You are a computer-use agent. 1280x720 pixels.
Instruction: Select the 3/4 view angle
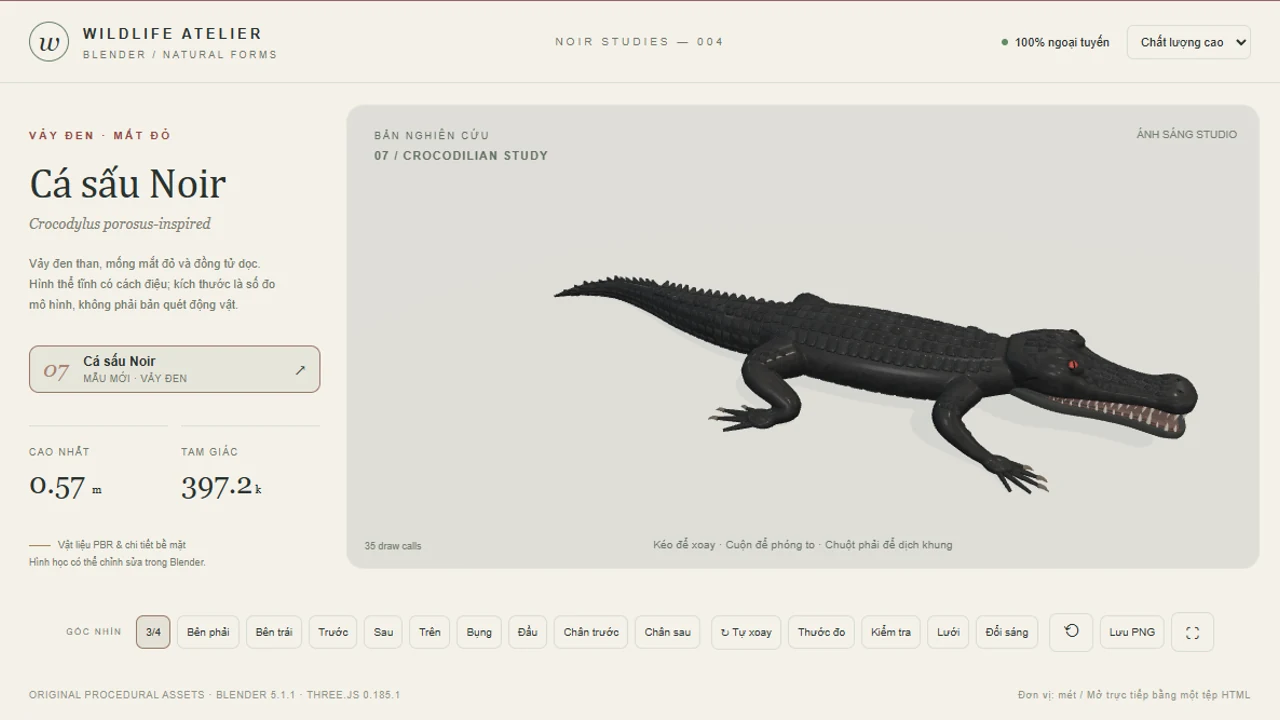[x=153, y=632]
